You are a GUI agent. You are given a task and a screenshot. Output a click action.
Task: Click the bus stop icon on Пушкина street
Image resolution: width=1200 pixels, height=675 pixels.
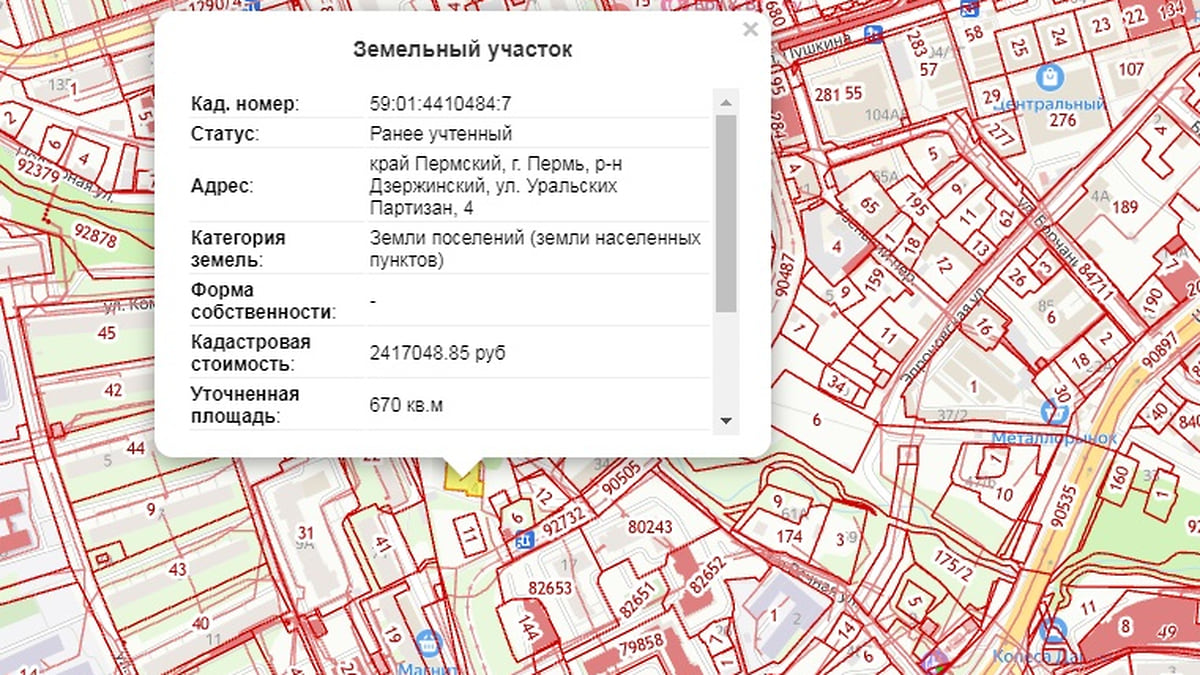pos(875,34)
